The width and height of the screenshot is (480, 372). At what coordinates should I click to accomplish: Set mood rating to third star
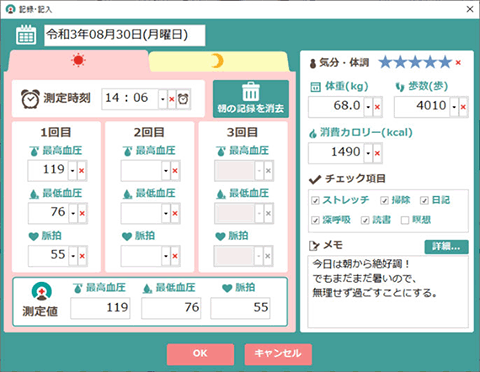point(415,62)
